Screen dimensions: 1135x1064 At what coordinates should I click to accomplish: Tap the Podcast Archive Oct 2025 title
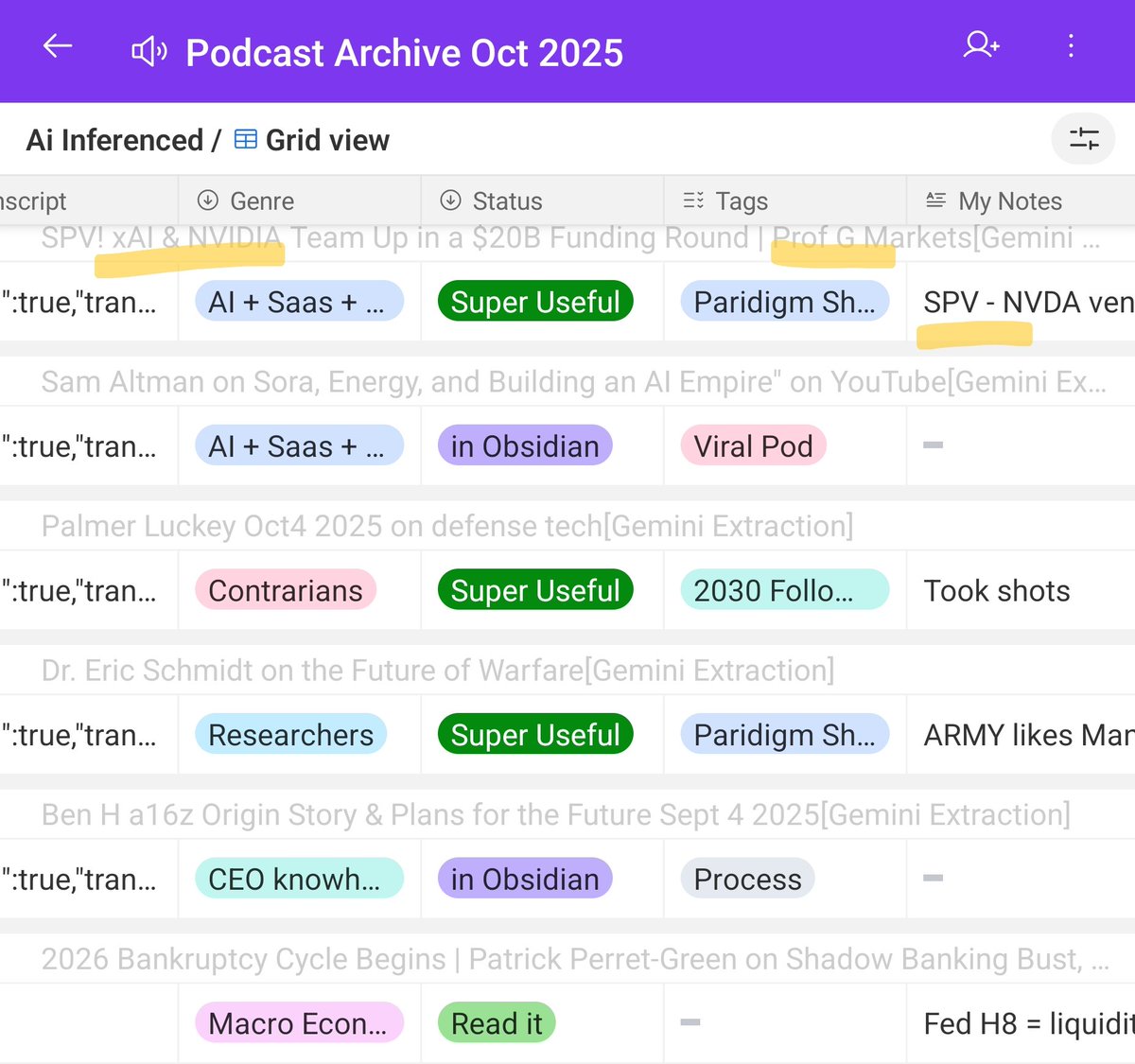[405, 53]
